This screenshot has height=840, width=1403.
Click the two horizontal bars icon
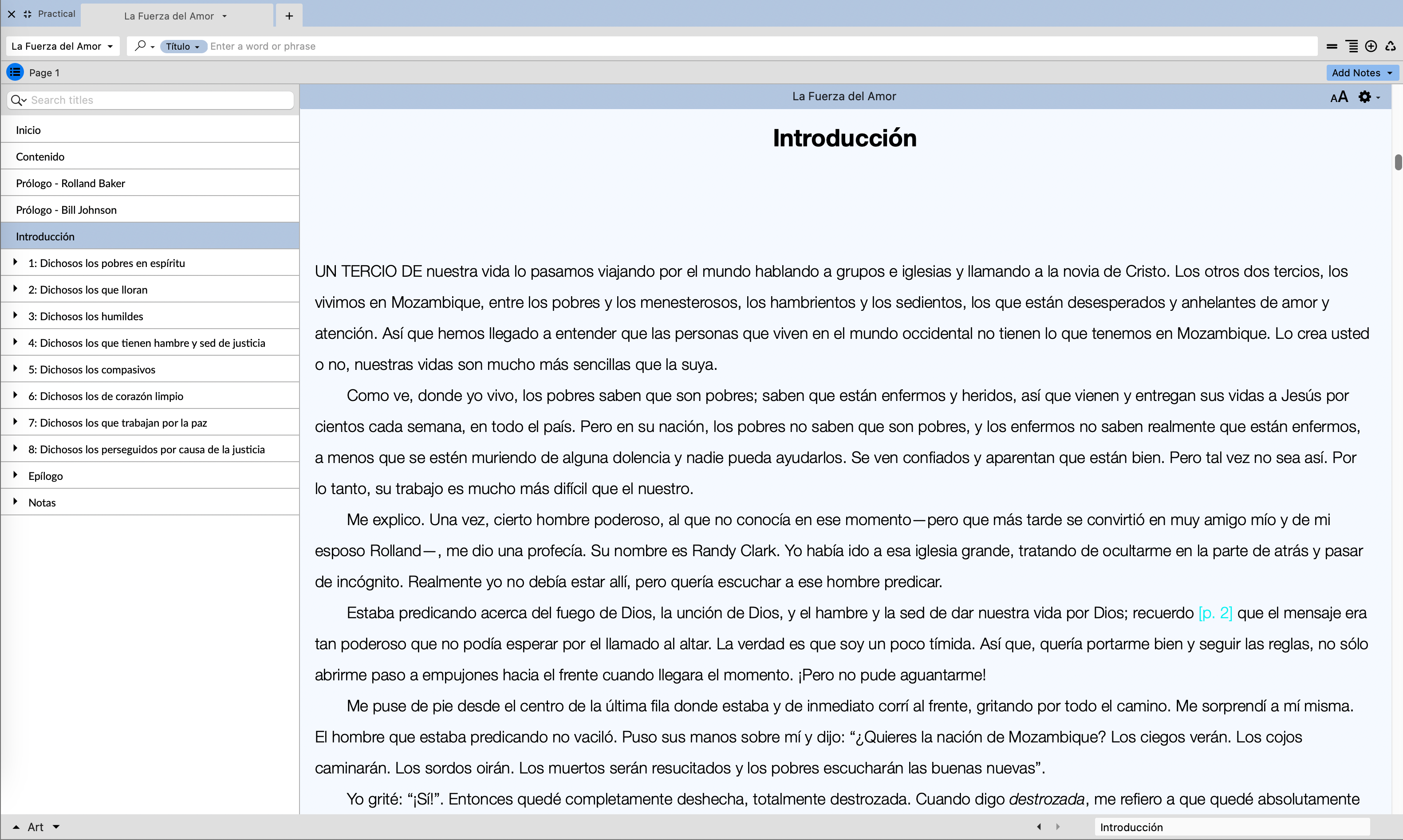click(x=1332, y=47)
